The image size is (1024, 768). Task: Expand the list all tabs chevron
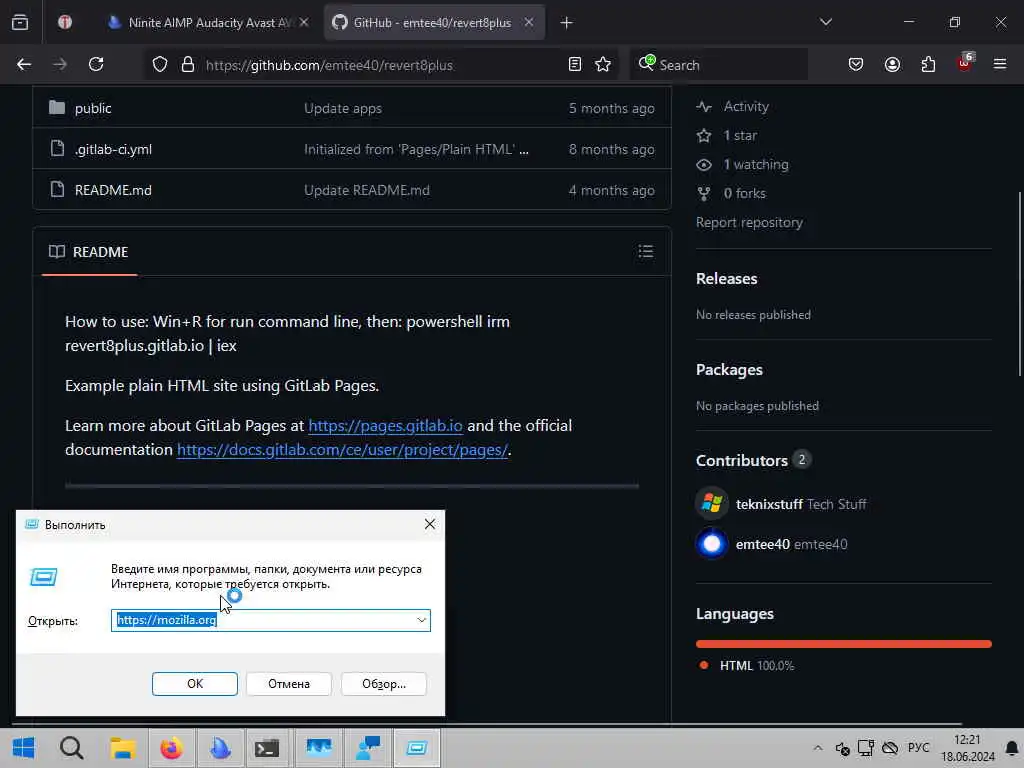pyautogui.click(x=825, y=22)
